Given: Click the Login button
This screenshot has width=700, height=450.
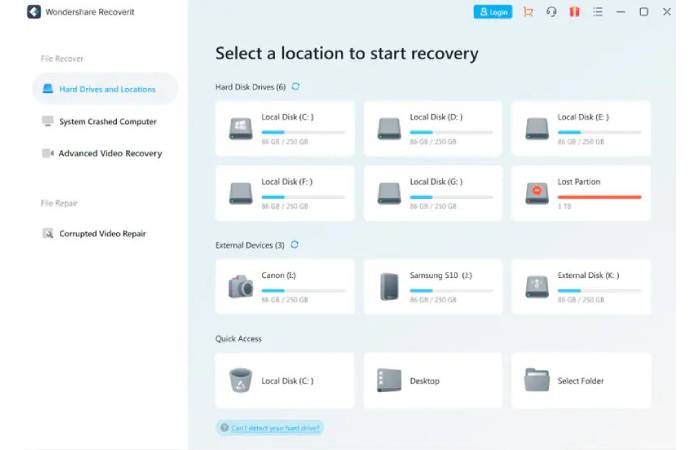Looking at the screenshot, I should (x=493, y=12).
